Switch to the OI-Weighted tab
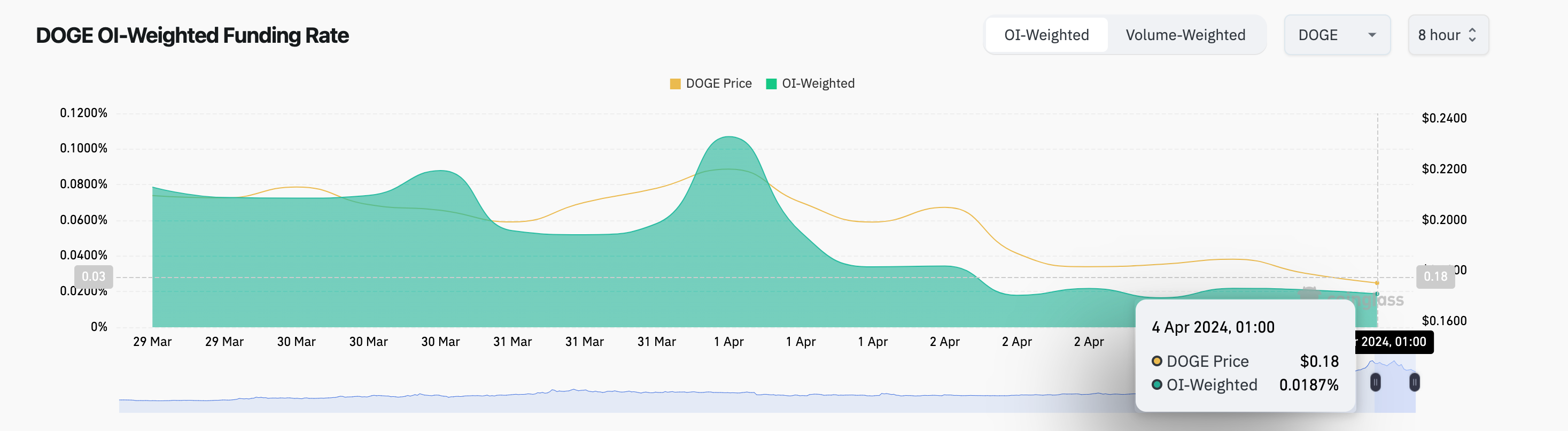The width and height of the screenshot is (1568, 431). click(x=1046, y=35)
